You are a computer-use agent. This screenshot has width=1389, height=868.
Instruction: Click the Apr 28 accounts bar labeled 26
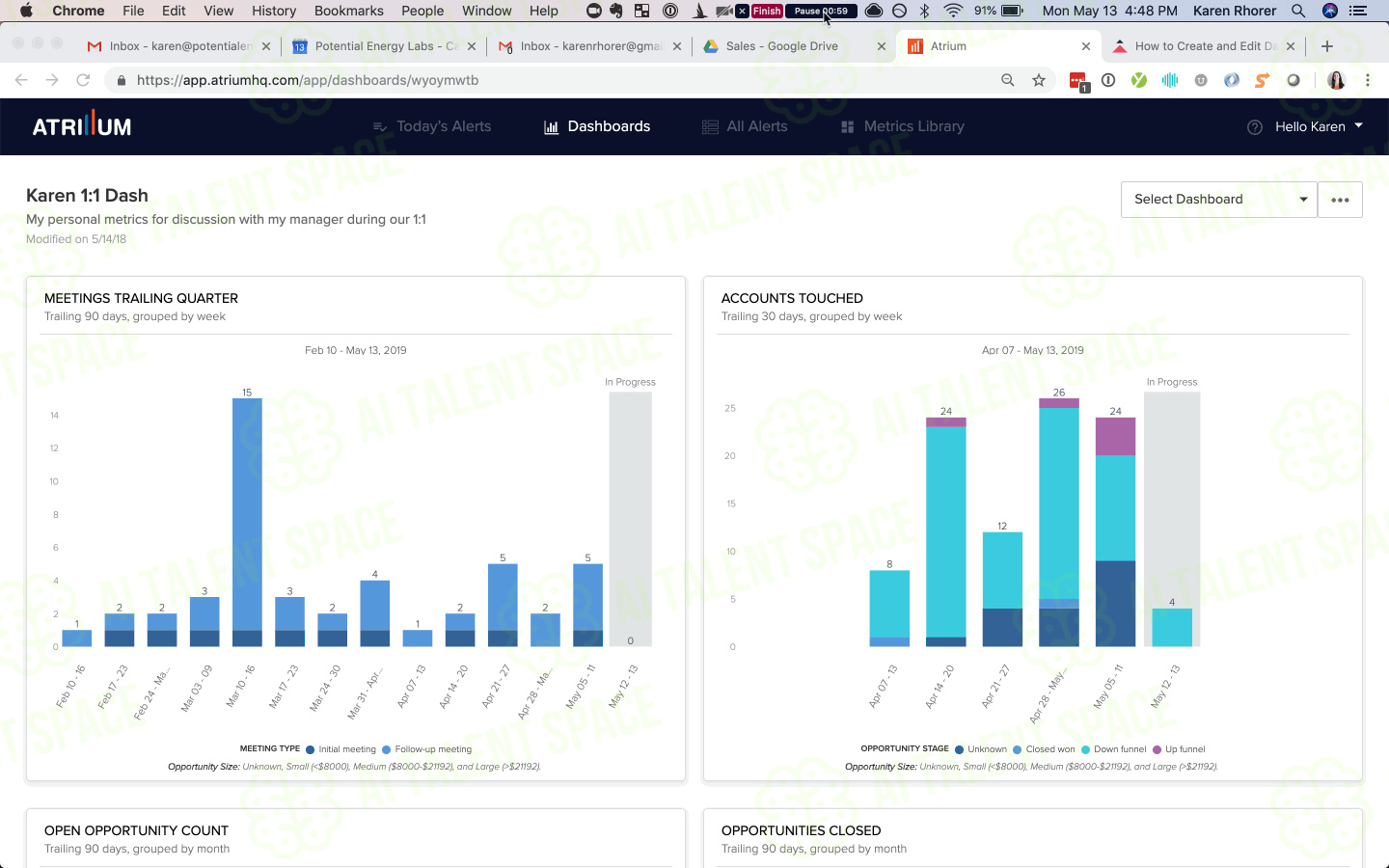click(x=1059, y=522)
